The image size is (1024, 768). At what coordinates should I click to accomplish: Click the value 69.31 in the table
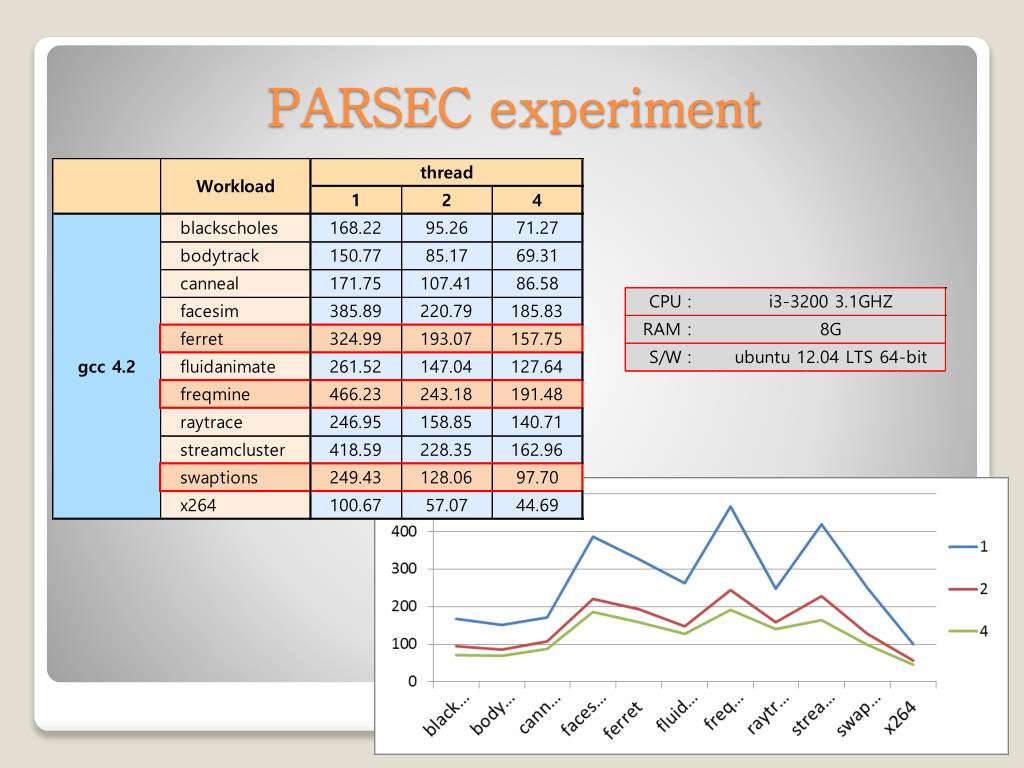pyautogui.click(x=537, y=255)
